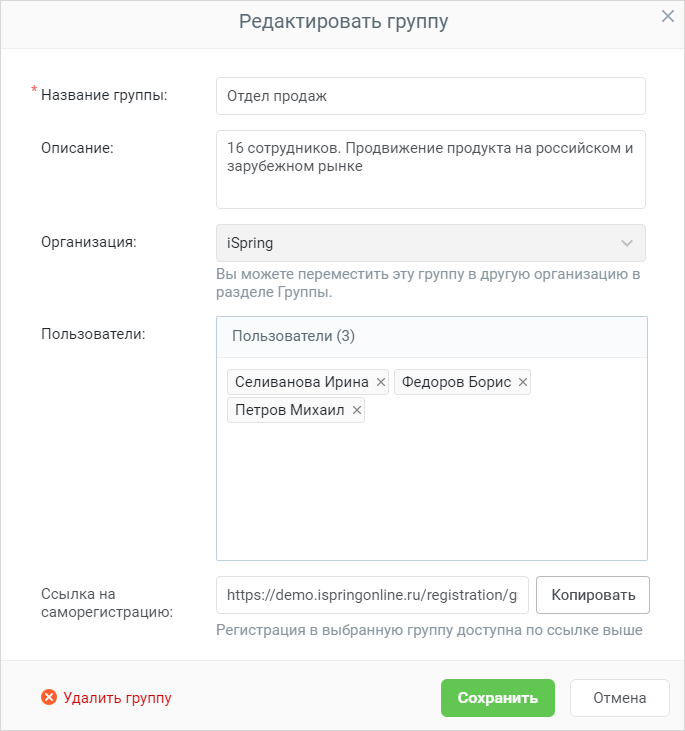This screenshot has height=731, width=685.
Task: Select the self-registration URL field
Action: point(372,595)
